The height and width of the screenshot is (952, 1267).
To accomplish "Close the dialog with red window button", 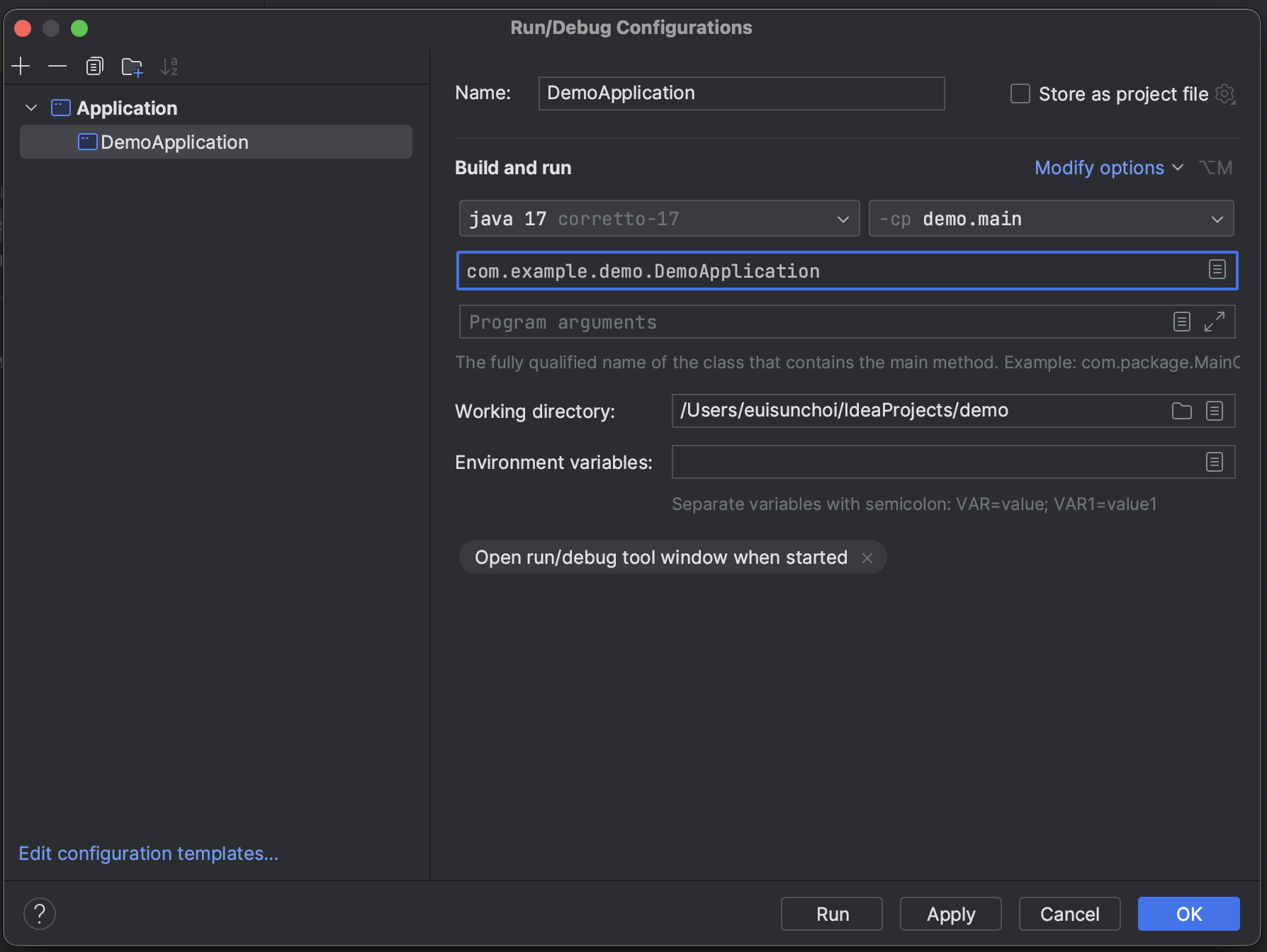I will pyautogui.click(x=23, y=28).
